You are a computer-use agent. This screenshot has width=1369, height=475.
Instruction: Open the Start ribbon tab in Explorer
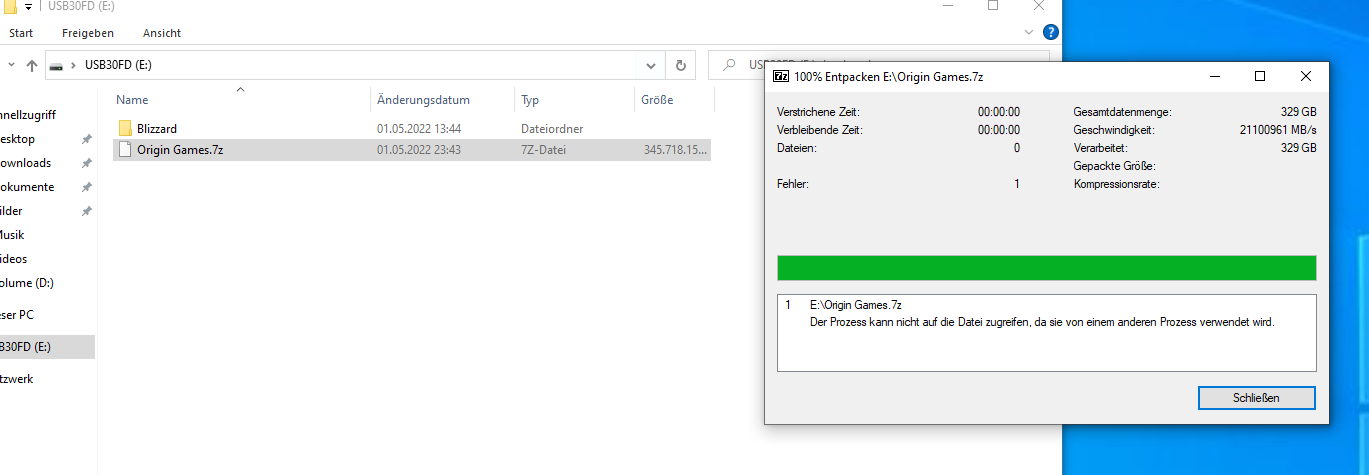[21, 33]
